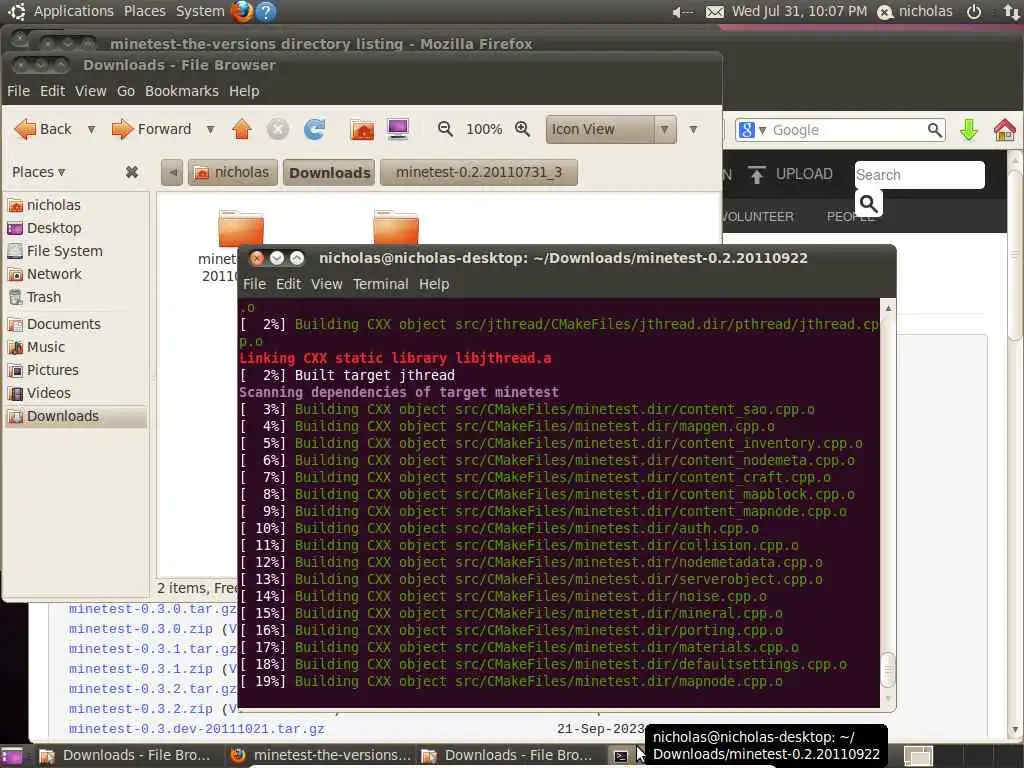Zoom out with the minus magnifier

(445, 129)
